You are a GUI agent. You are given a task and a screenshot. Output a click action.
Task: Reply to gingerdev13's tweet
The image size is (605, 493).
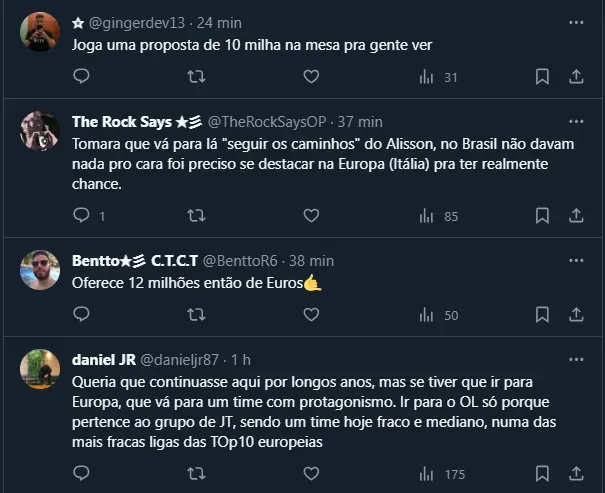point(82,76)
